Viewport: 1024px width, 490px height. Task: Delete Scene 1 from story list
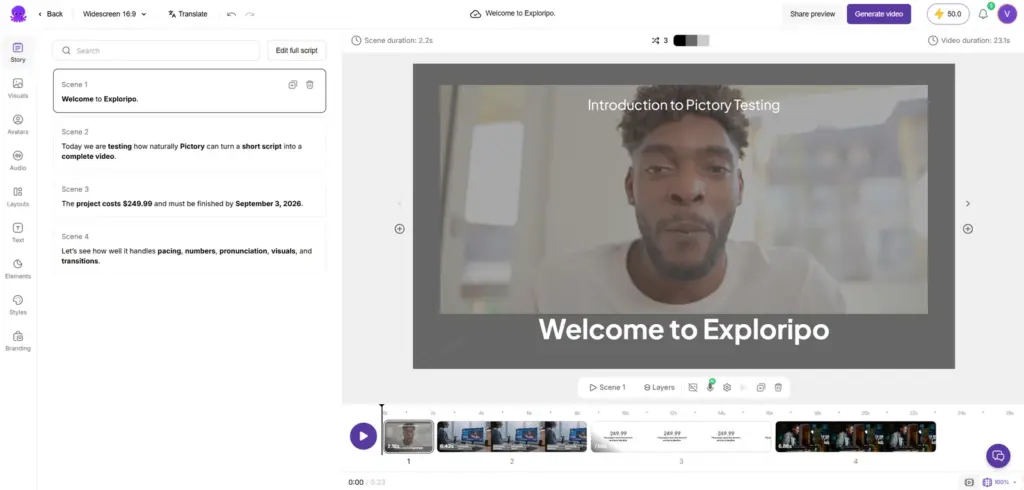coord(310,84)
